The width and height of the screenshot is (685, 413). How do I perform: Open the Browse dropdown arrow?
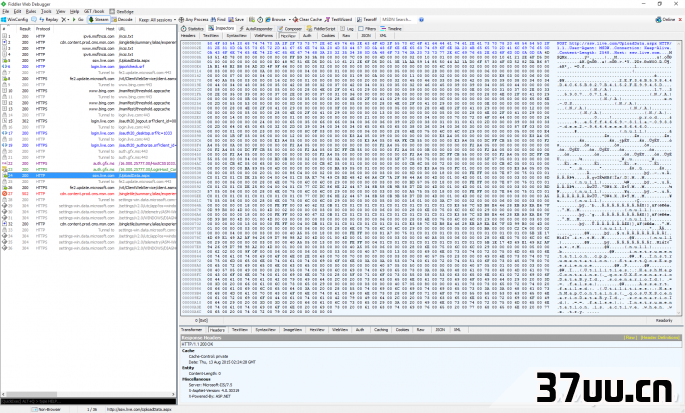(289, 20)
